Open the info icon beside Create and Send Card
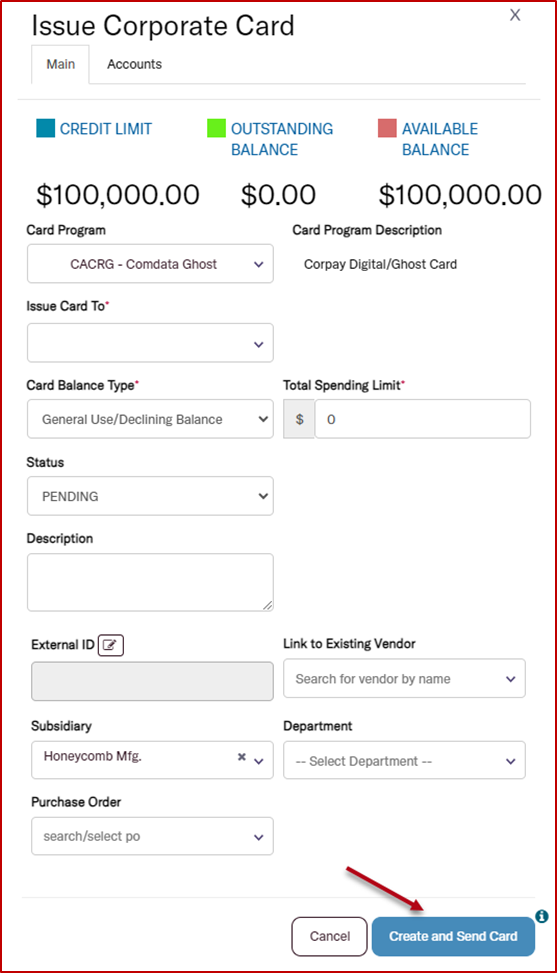This screenshot has width=557, height=973. 541,916
